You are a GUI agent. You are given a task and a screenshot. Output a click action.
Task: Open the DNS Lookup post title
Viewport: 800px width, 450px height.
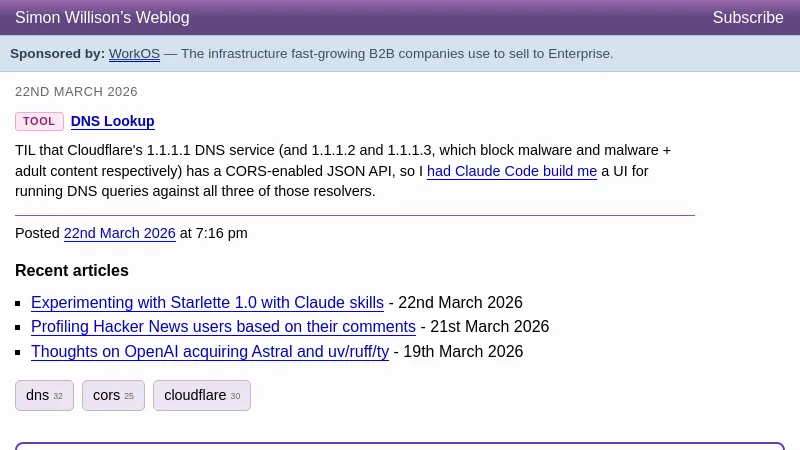(x=112, y=122)
